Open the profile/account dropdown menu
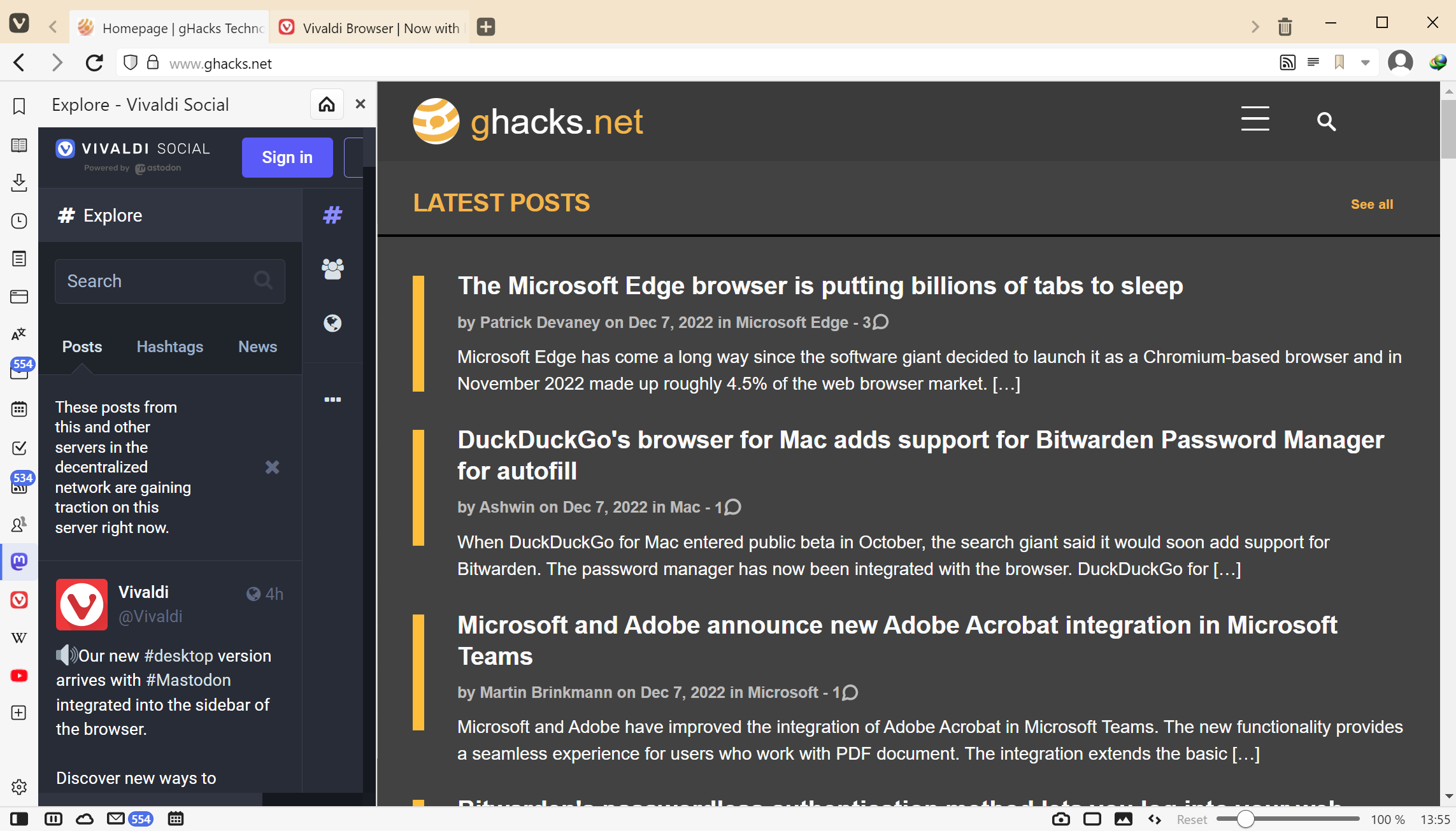Image resolution: width=1456 pixels, height=831 pixels. pos(1401,63)
